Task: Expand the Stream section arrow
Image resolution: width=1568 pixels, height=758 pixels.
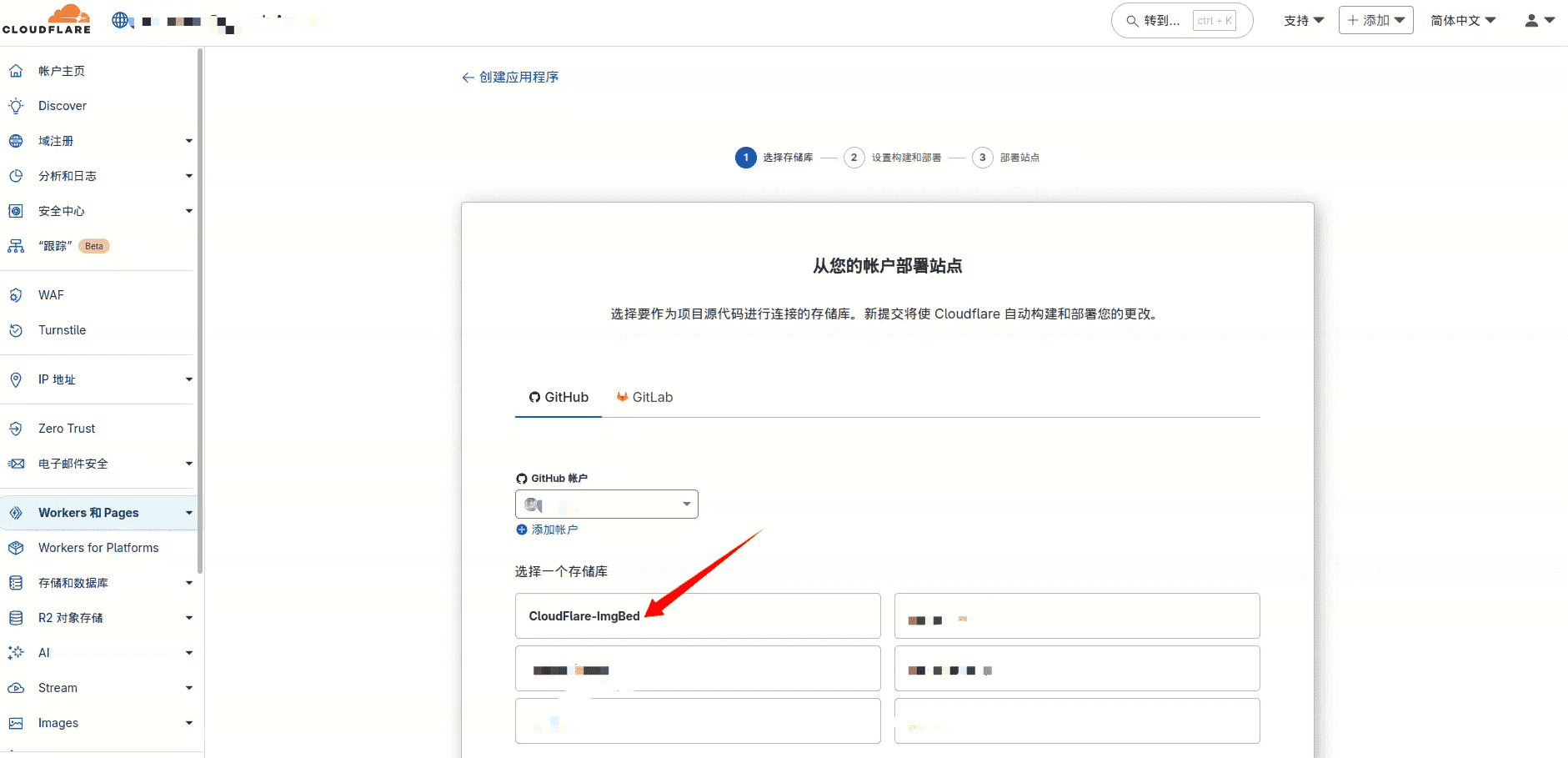Action: click(189, 688)
